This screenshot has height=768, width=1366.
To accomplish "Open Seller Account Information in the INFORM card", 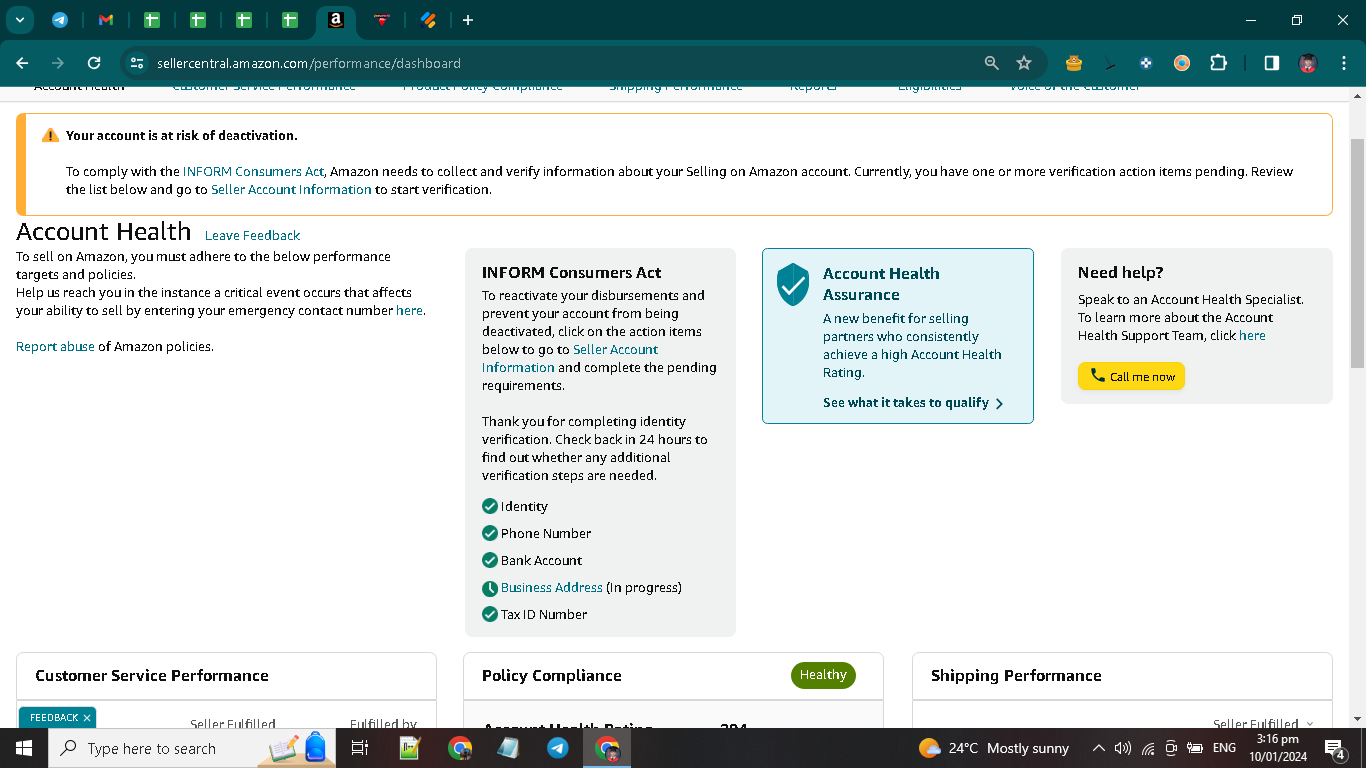I will (x=570, y=358).
